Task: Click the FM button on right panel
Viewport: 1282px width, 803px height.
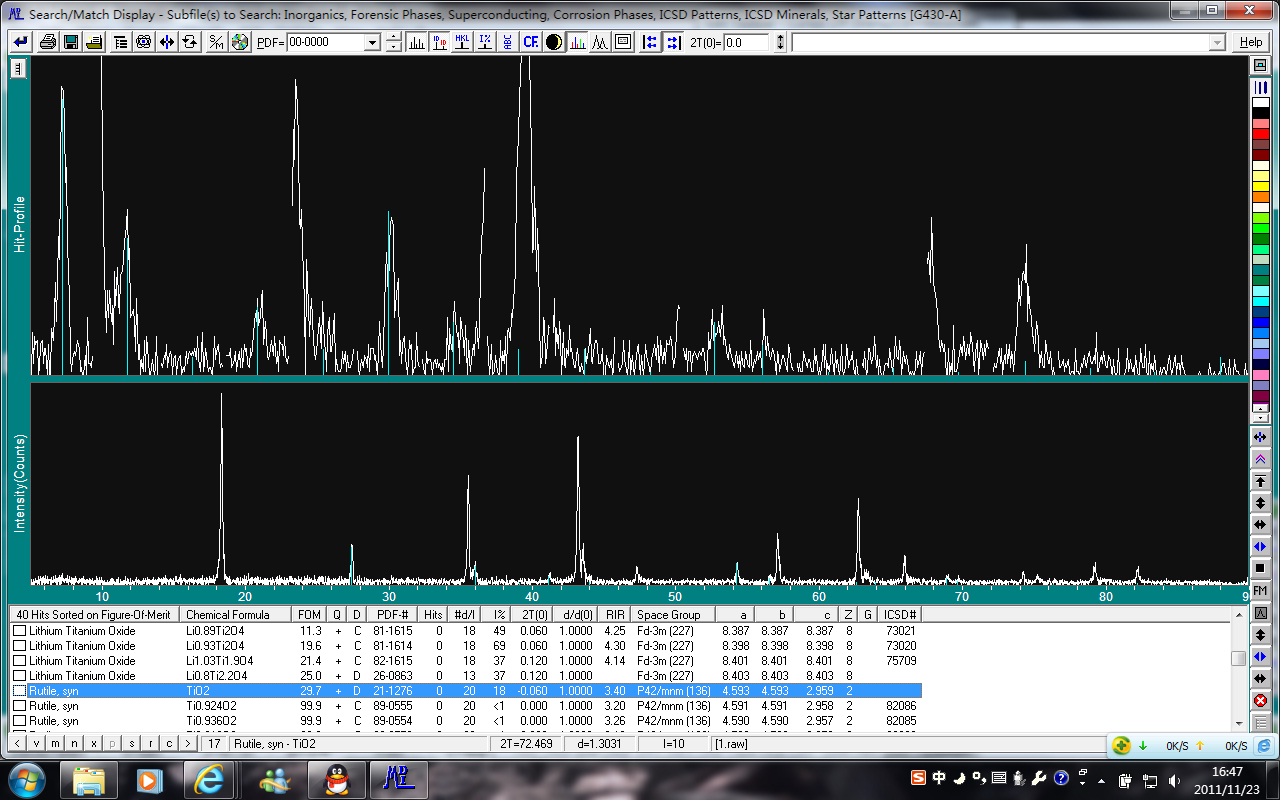Action: 1260,591
